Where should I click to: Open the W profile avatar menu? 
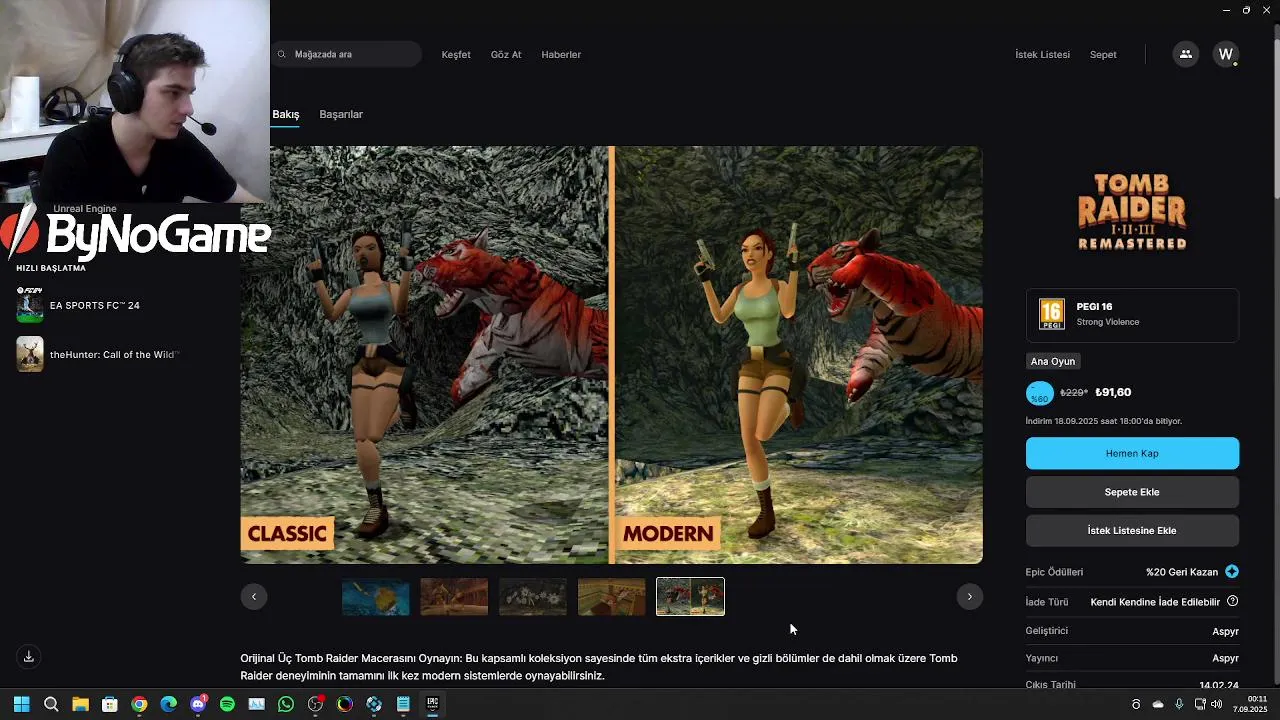[x=1226, y=54]
